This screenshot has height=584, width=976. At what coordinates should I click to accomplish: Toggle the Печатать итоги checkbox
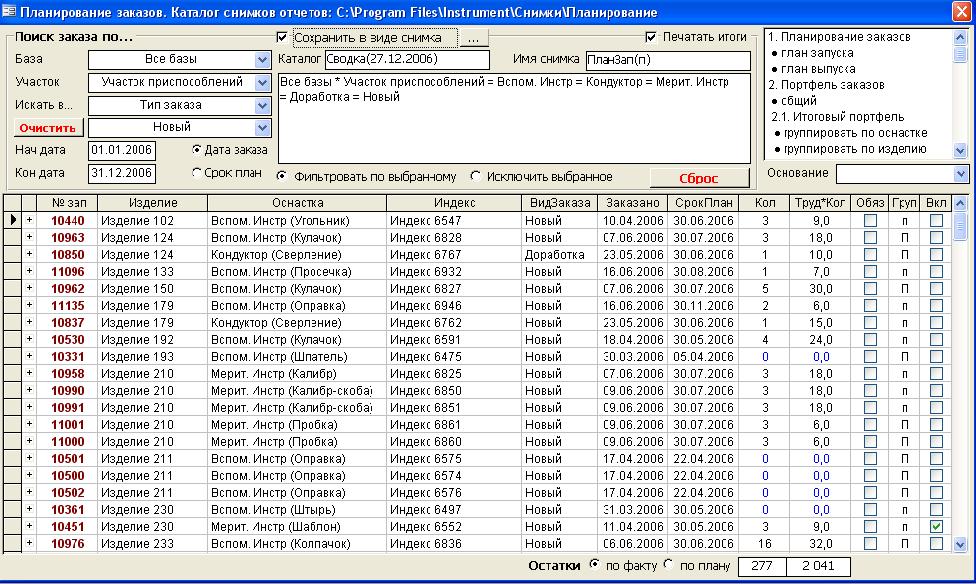651,37
